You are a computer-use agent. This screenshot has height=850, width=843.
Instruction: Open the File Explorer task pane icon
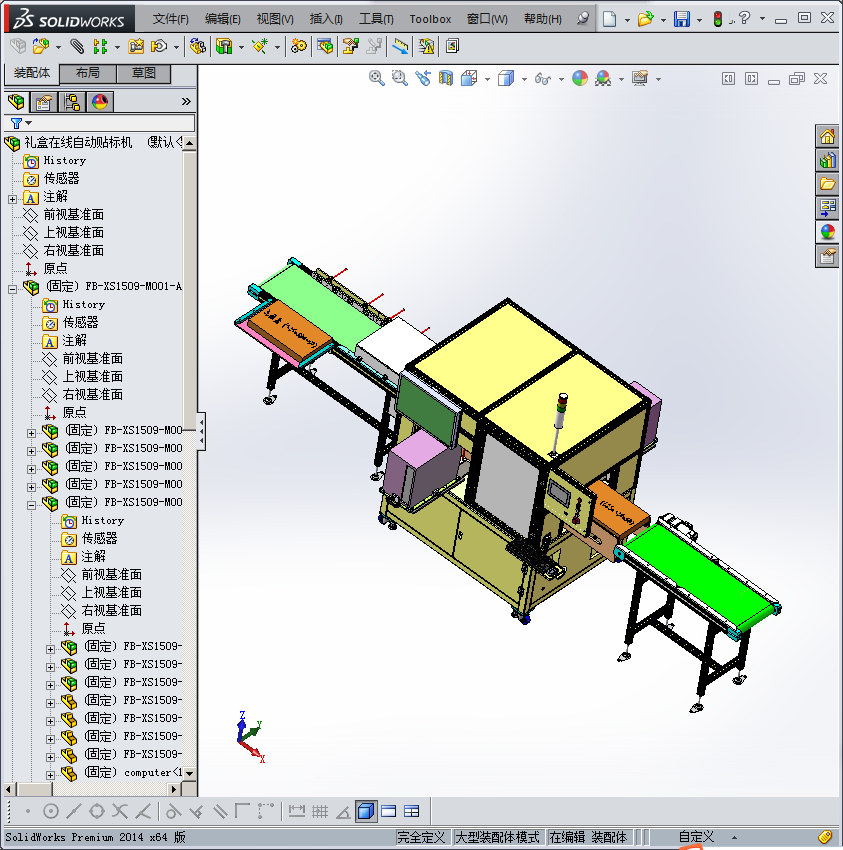coord(827,184)
